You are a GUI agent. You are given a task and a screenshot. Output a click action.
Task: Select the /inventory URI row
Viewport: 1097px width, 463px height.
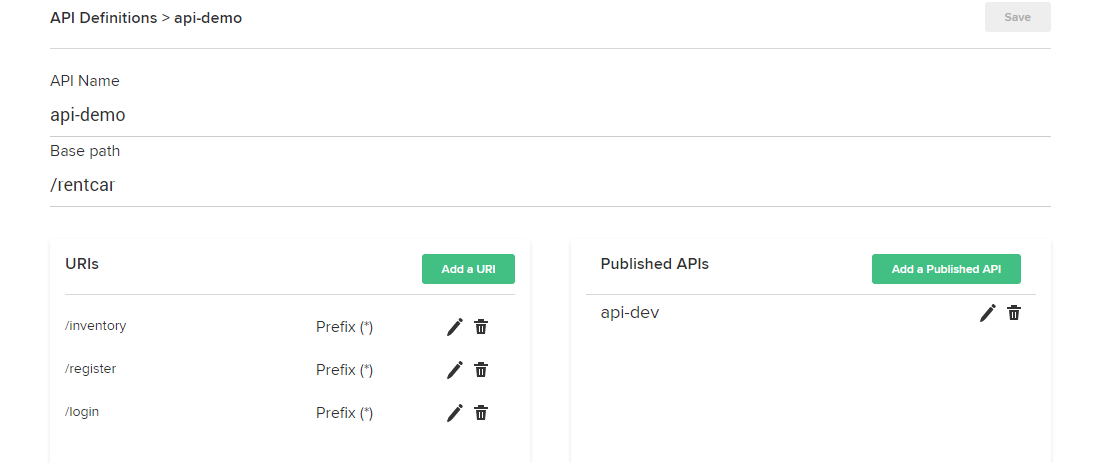[96, 326]
